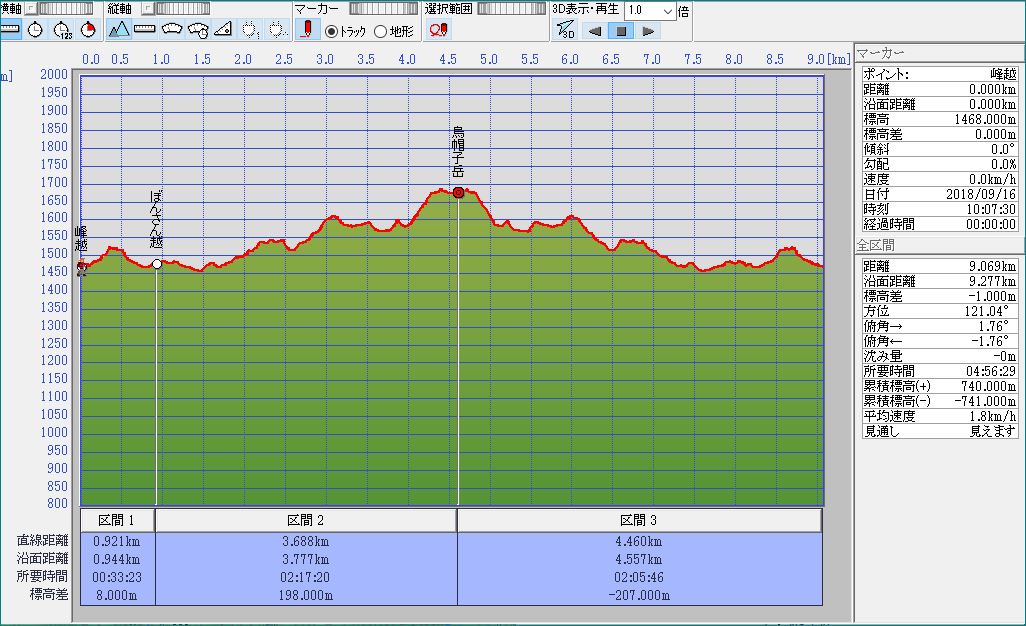Adjust the 横軸 horizontal axis slider
This screenshot has height=626, width=1026.
point(65,9)
